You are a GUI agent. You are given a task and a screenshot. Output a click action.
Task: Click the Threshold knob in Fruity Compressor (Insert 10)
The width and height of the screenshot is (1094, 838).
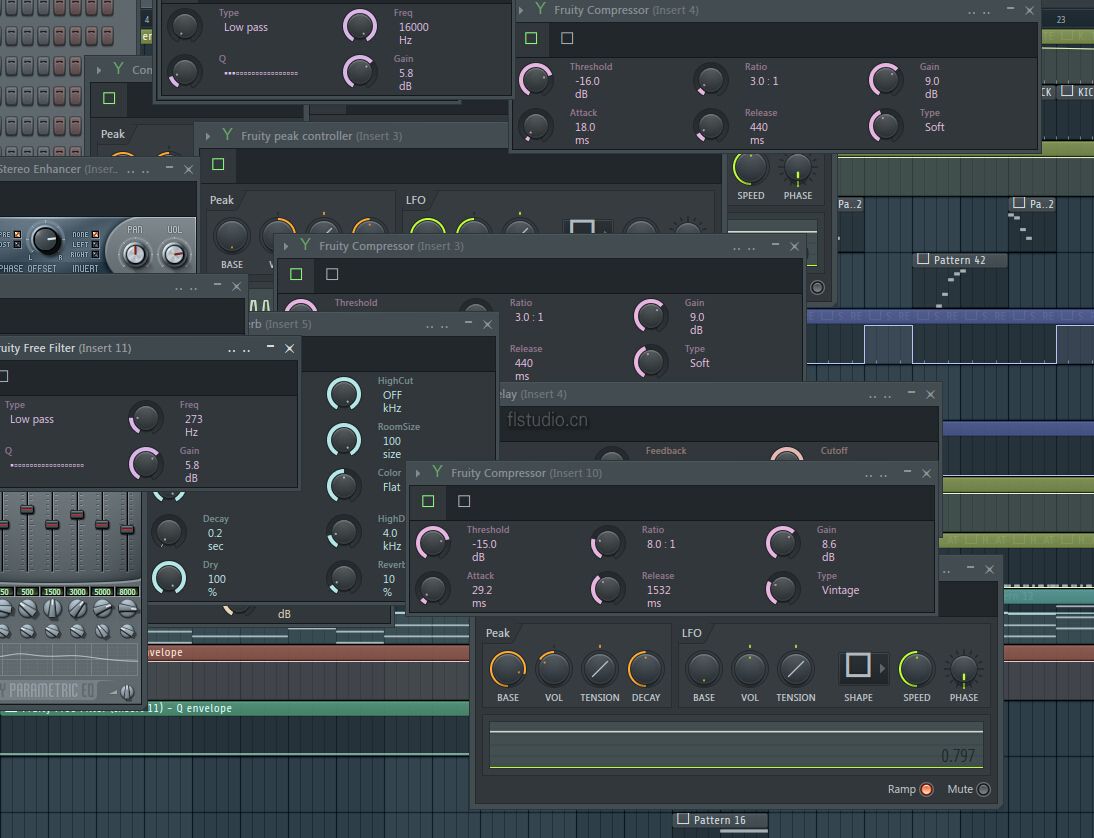[433, 542]
